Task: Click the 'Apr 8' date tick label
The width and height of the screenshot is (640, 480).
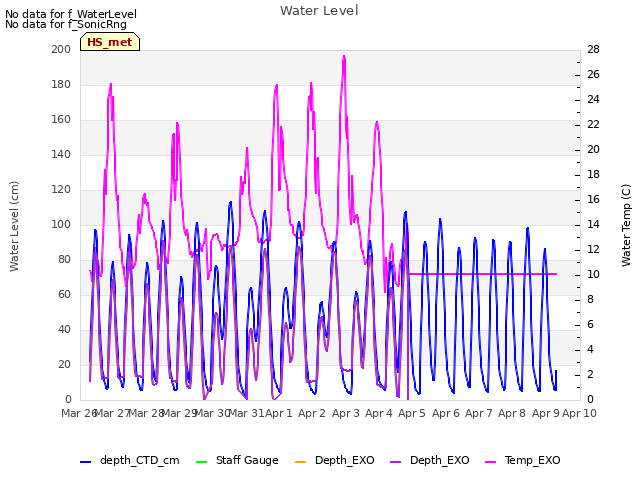Action: (512, 413)
